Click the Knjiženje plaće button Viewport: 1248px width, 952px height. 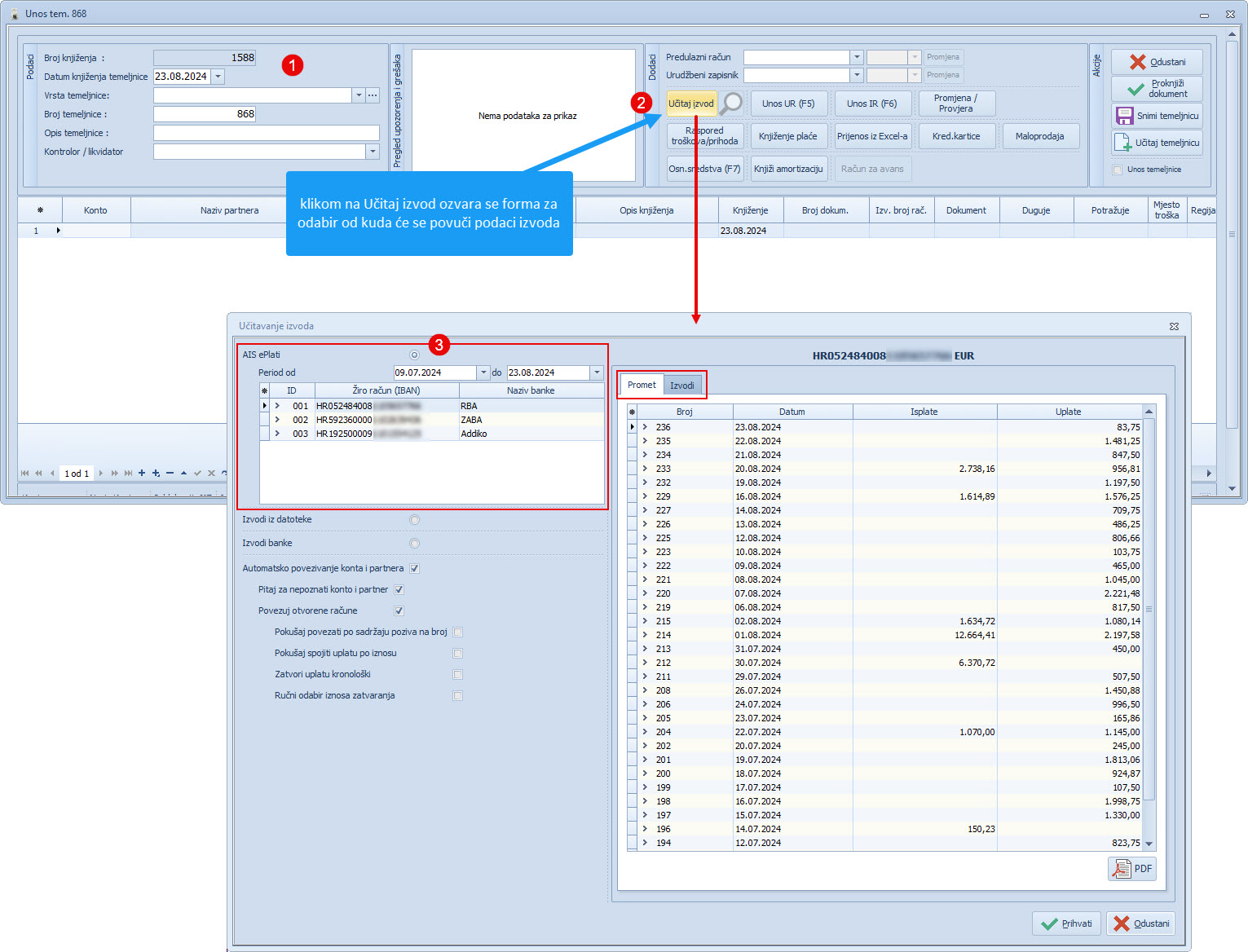click(787, 136)
